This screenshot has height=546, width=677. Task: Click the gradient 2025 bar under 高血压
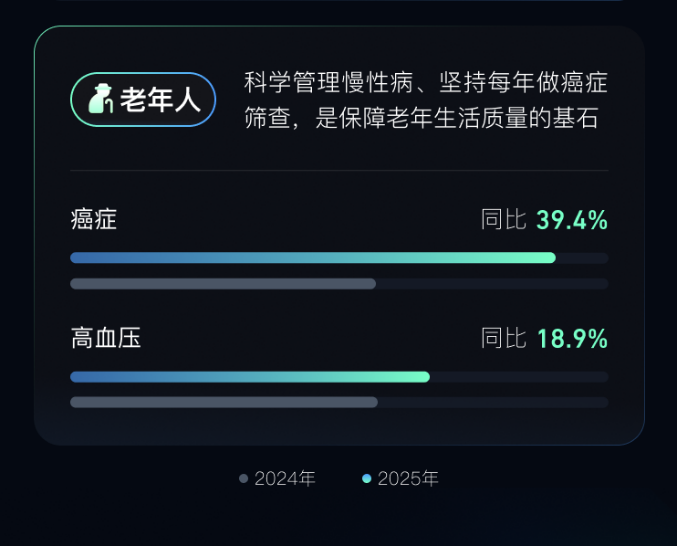(250, 377)
